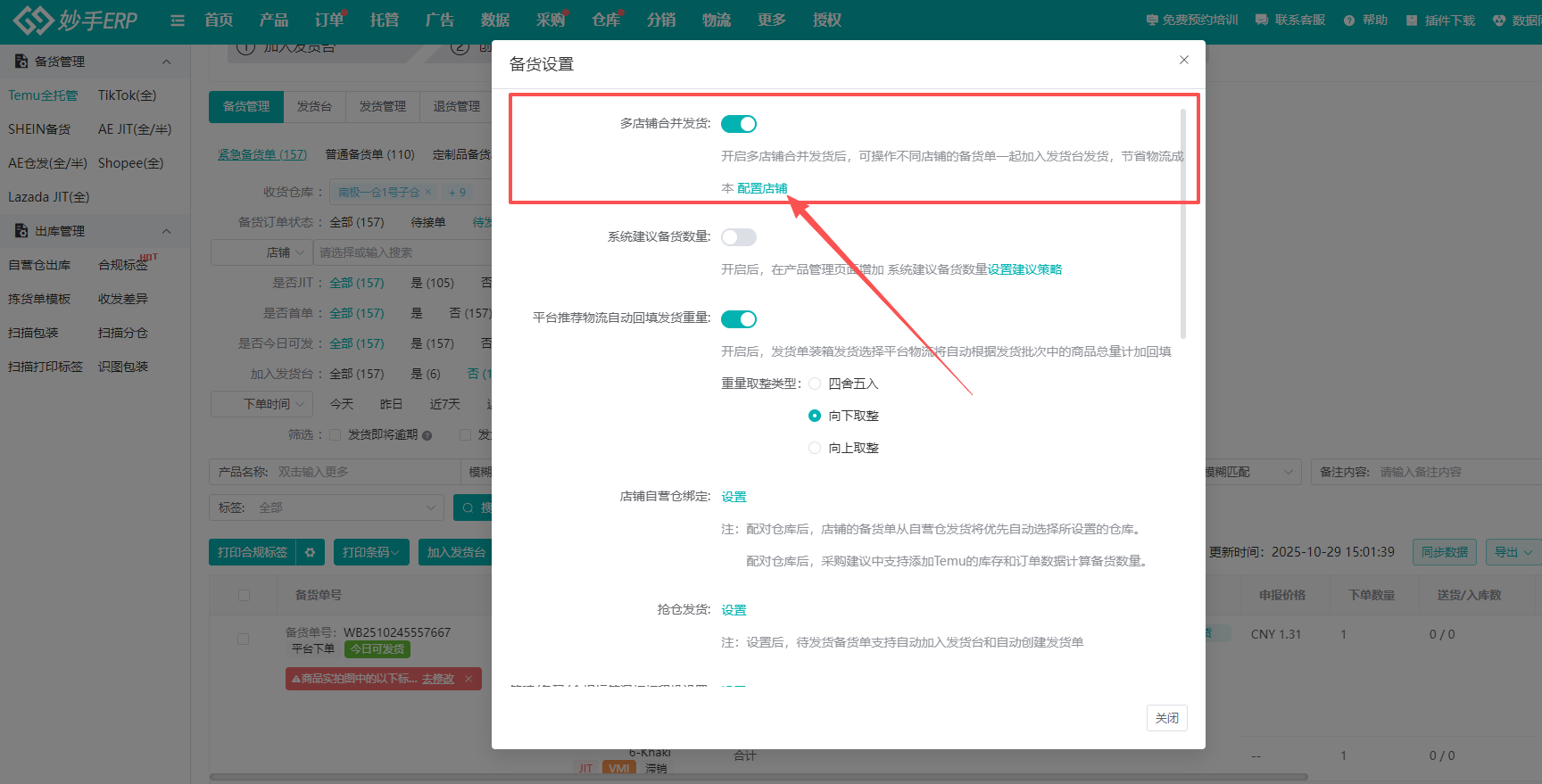The width and height of the screenshot is (1542, 784).
Task: Open the 首页 top menu
Action: (219, 20)
